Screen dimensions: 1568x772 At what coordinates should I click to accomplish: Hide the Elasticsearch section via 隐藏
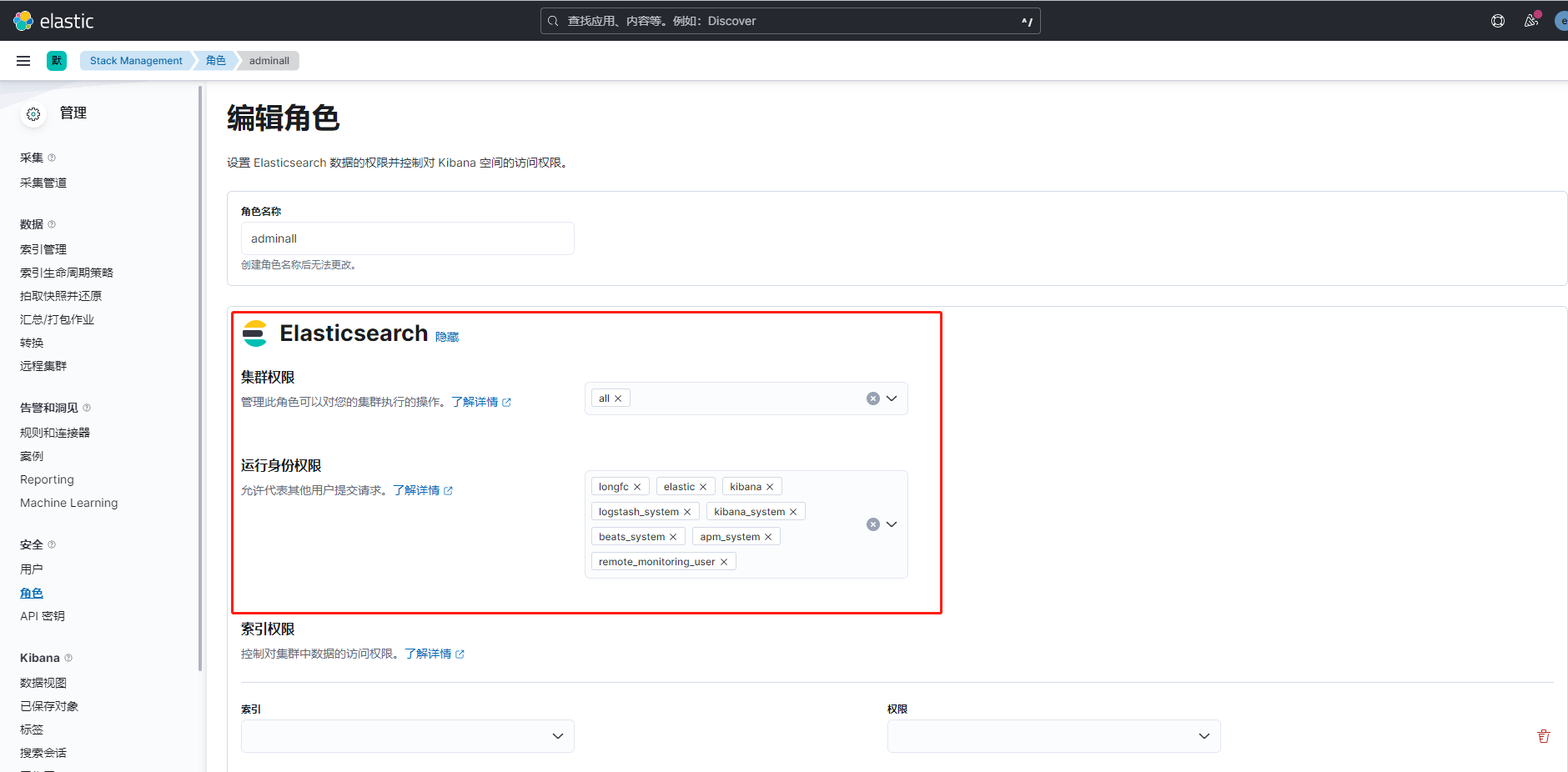447,337
